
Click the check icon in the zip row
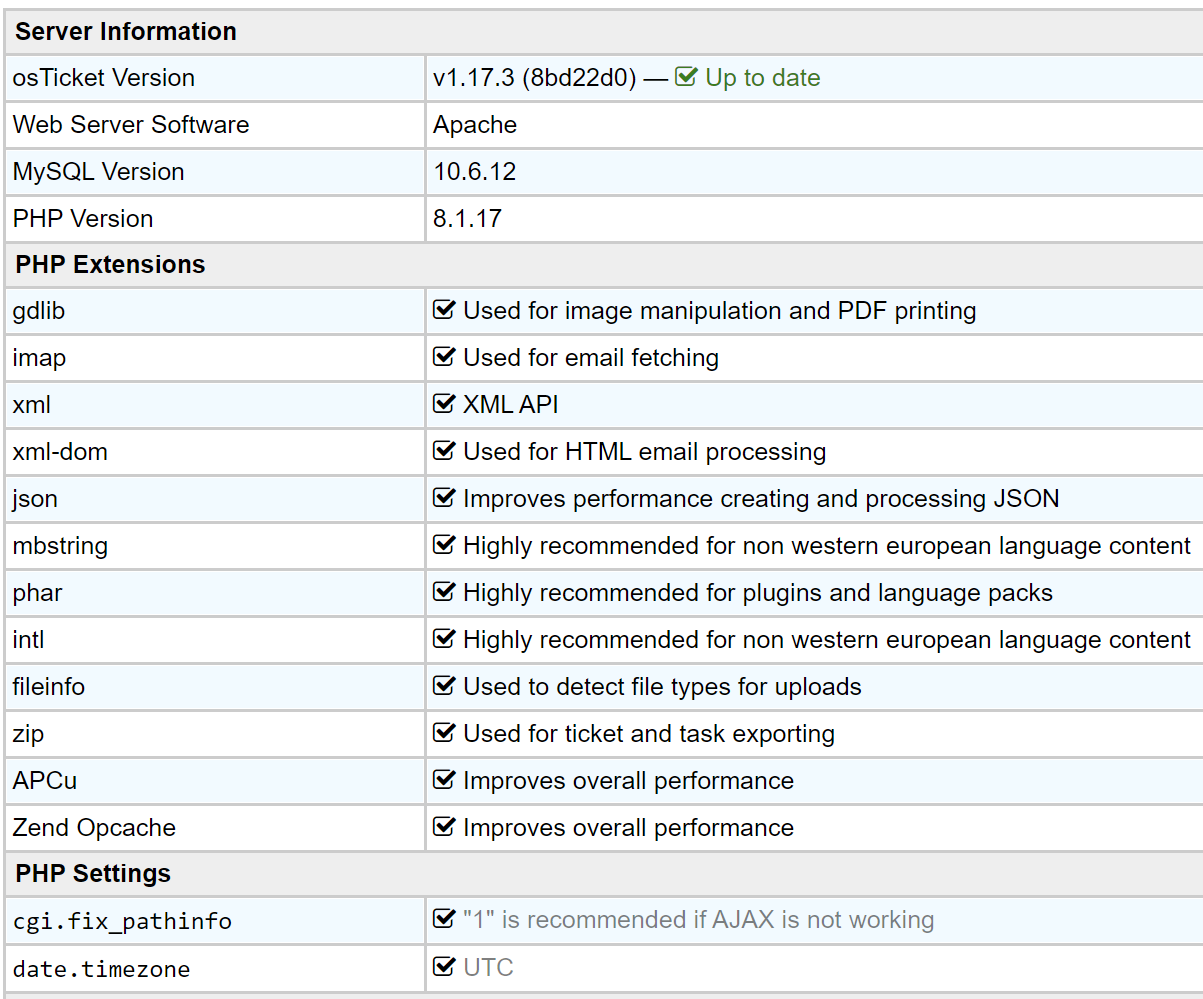pos(444,734)
